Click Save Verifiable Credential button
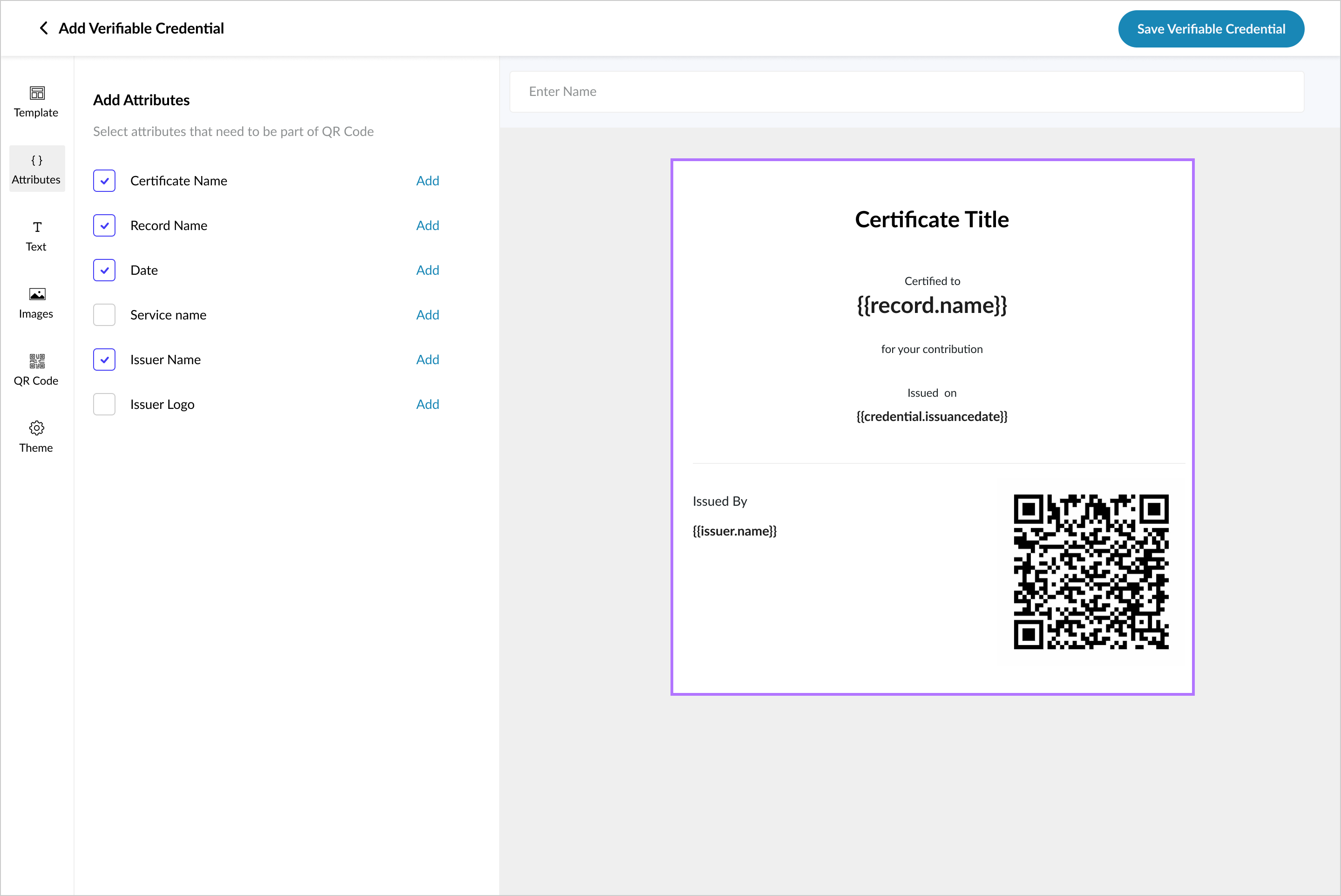The width and height of the screenshot is (1341, 896). pyautogui.click(x=1210, y=28)
